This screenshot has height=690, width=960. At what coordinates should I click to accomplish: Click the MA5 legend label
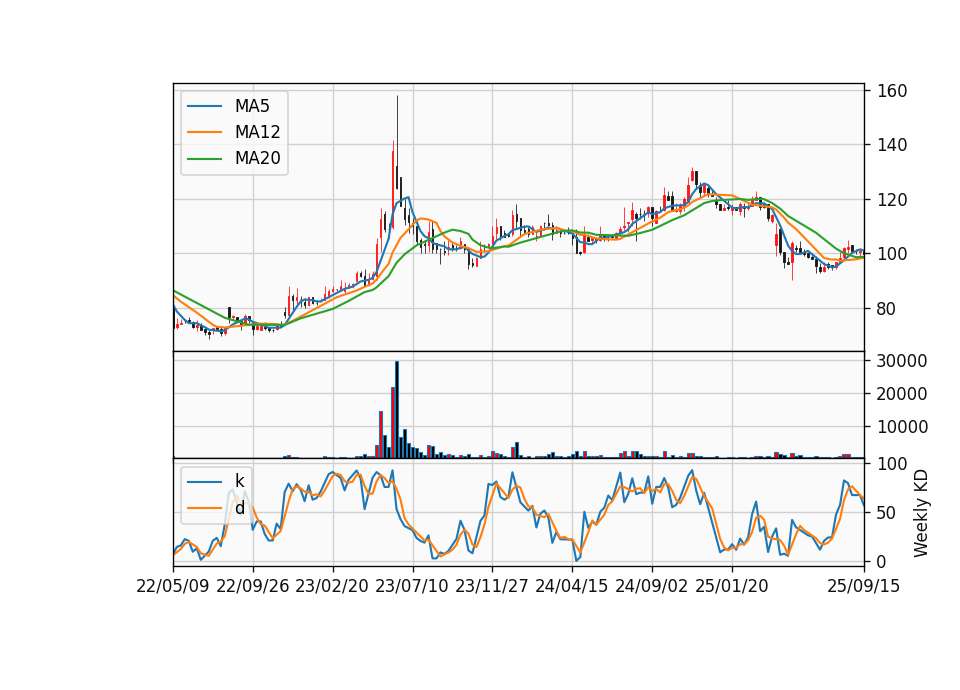click(x=252, y=106)
